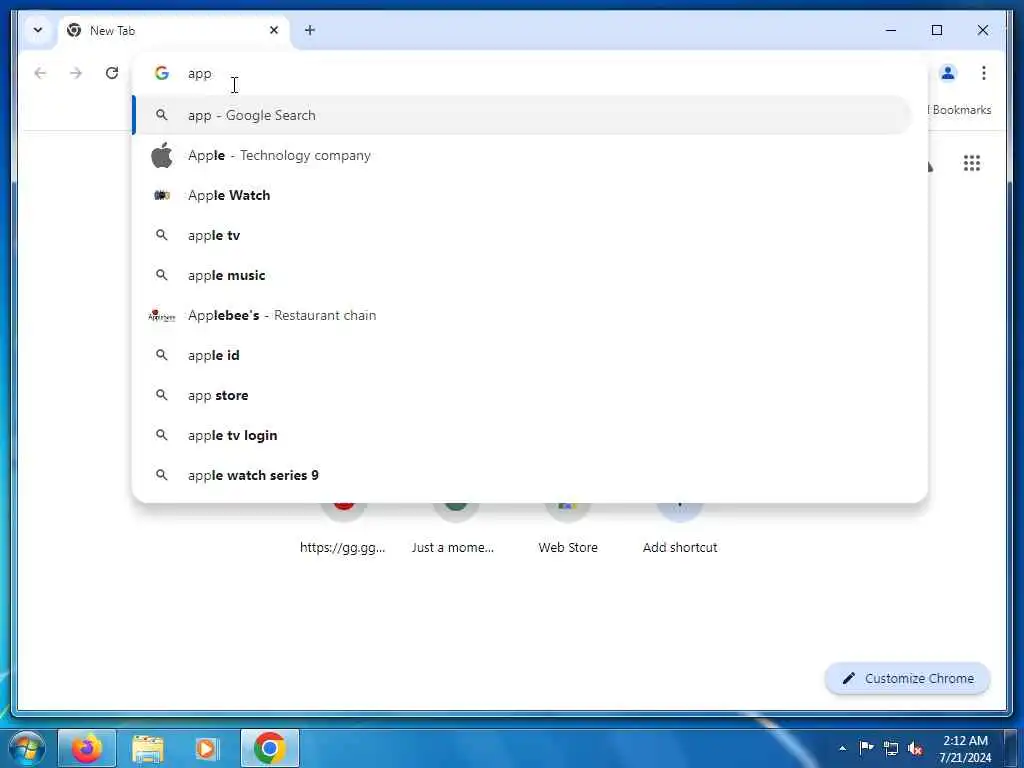Select the 'apple music' suggestion
Viewport: 1024px width, 768px height.
point(521,275)
